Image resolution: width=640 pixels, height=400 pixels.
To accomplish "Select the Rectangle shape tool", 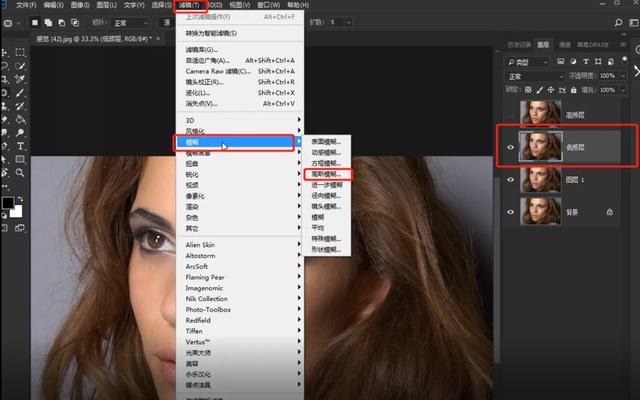I will point(20,159).
